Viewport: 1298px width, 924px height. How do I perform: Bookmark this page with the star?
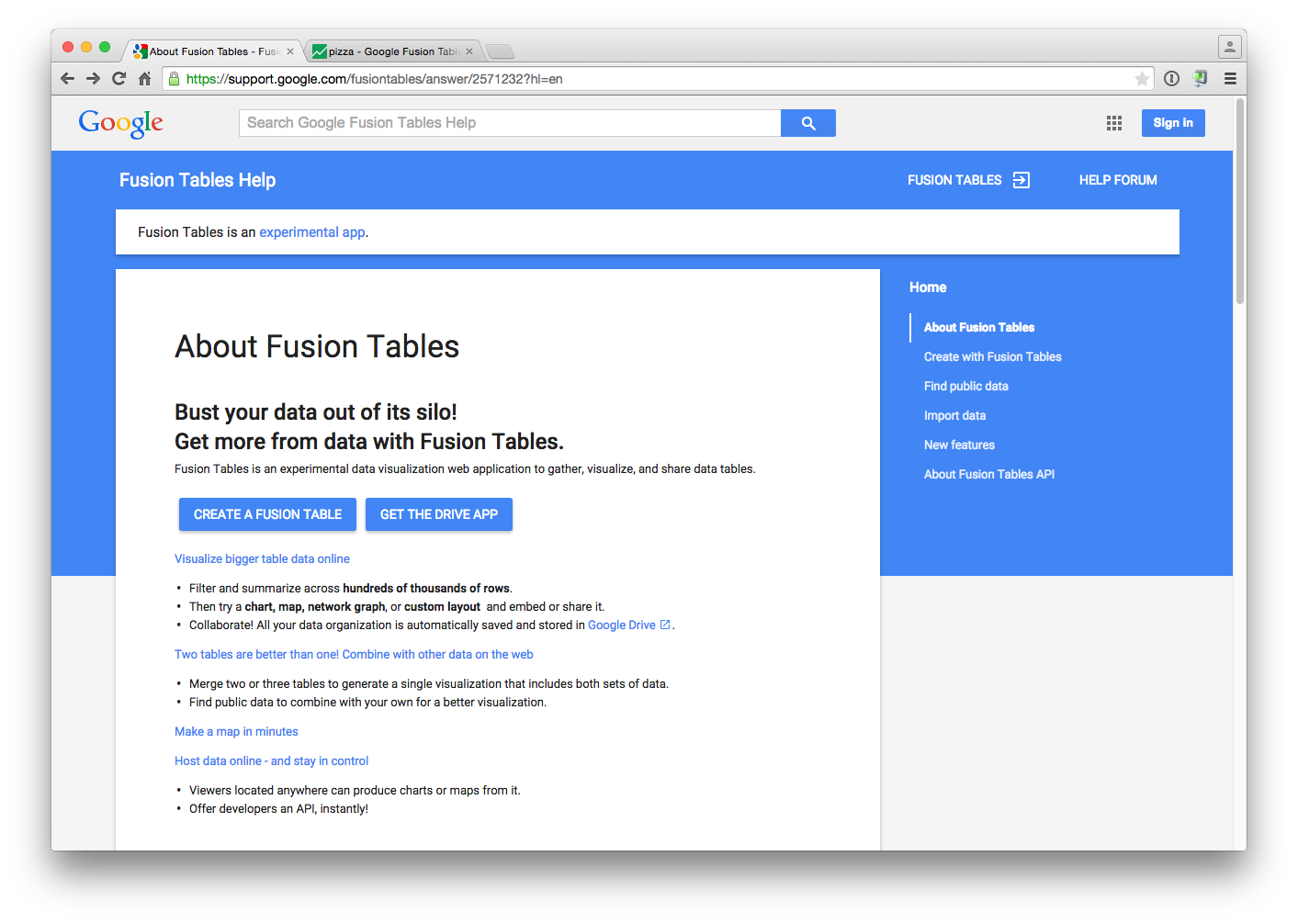(1142, 79)
